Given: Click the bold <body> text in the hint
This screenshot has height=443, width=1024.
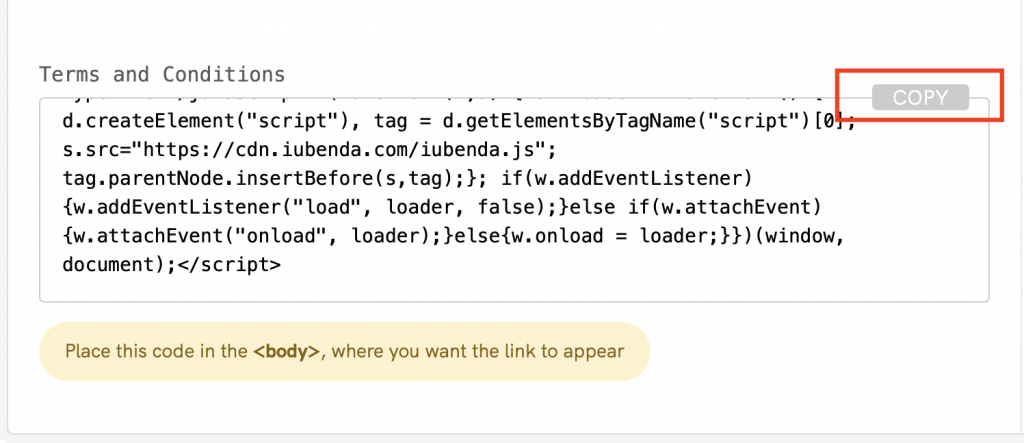Looking at the screenshot, I should (x=286, y=352).
